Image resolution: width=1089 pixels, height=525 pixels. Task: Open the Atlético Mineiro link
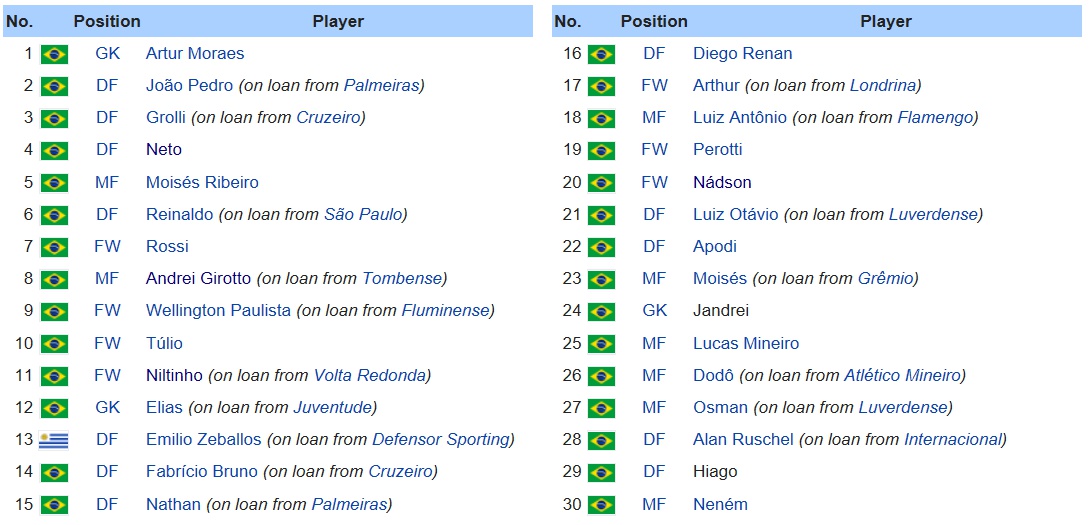pos(902,375)
